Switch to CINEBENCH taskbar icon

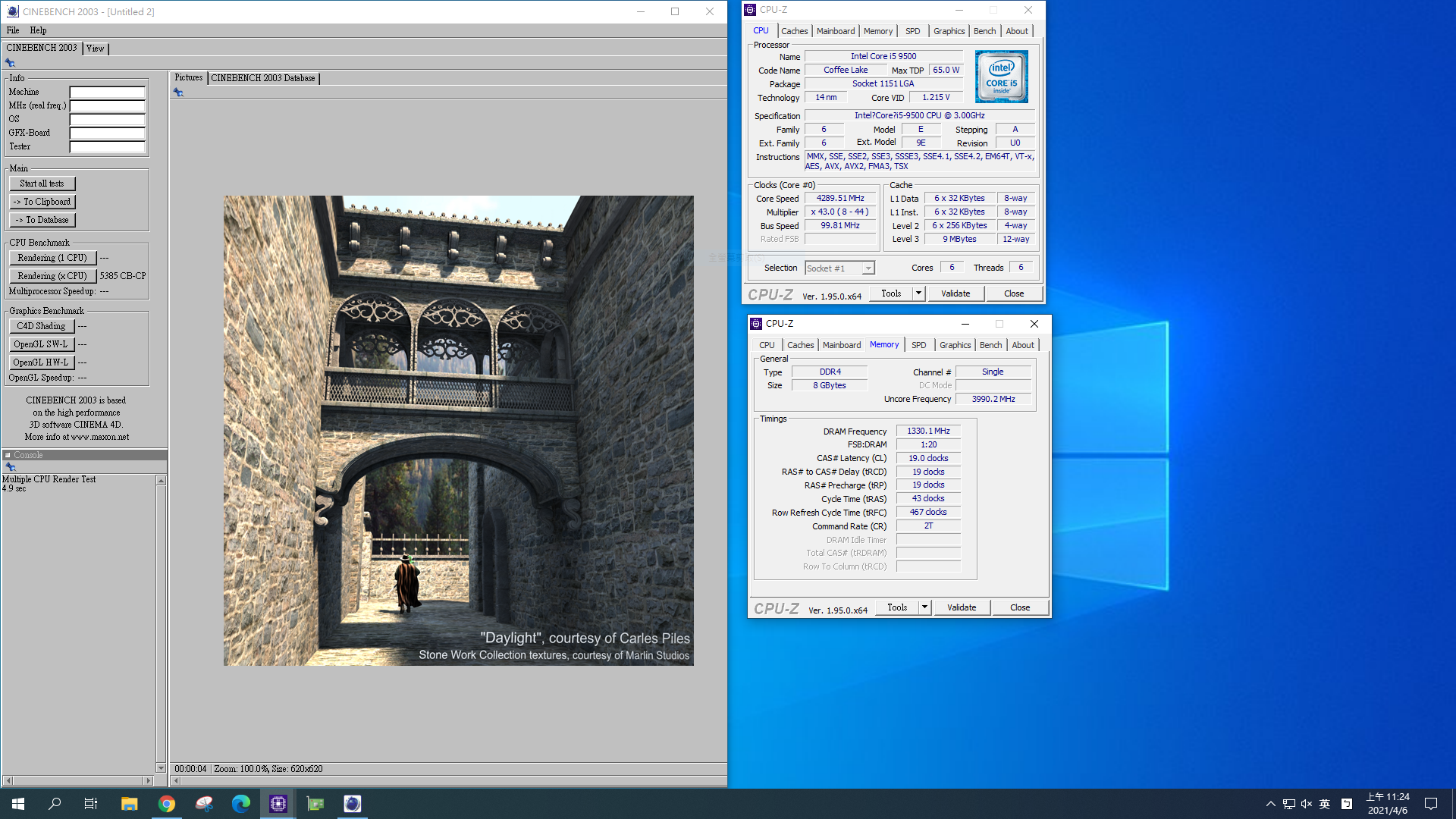[x=353, y=804]
